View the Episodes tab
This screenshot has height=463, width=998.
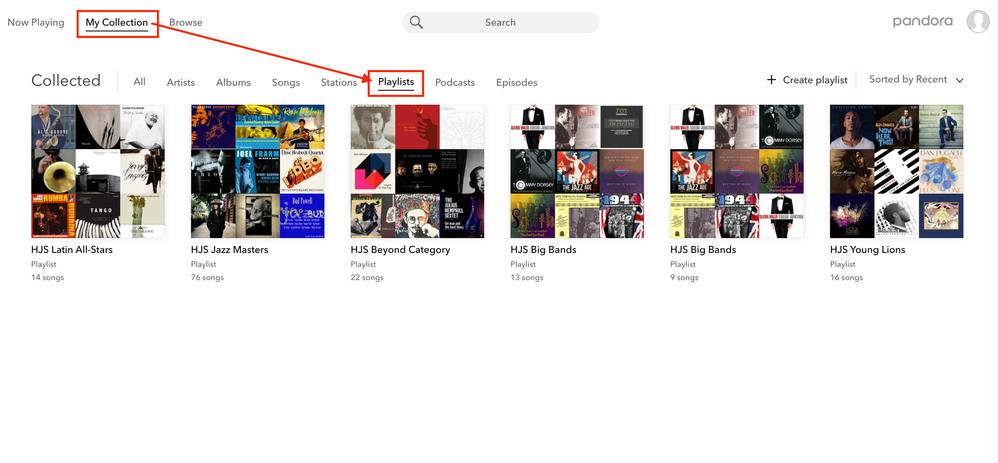click(x=516, y=82)
